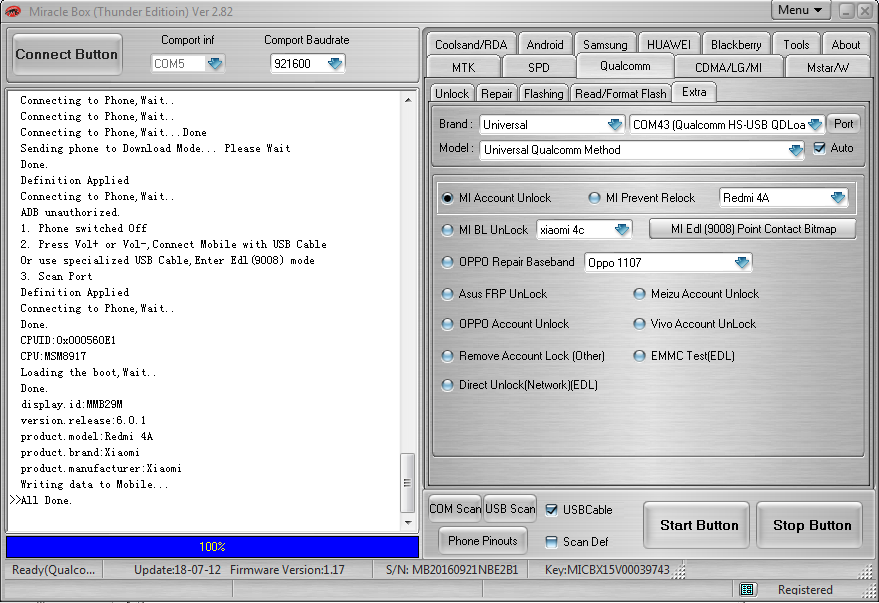Viewport: 879px width, 603px height.
Task: Click the 'Firmware Version:1.17' status text
Action: click(287, 570)
